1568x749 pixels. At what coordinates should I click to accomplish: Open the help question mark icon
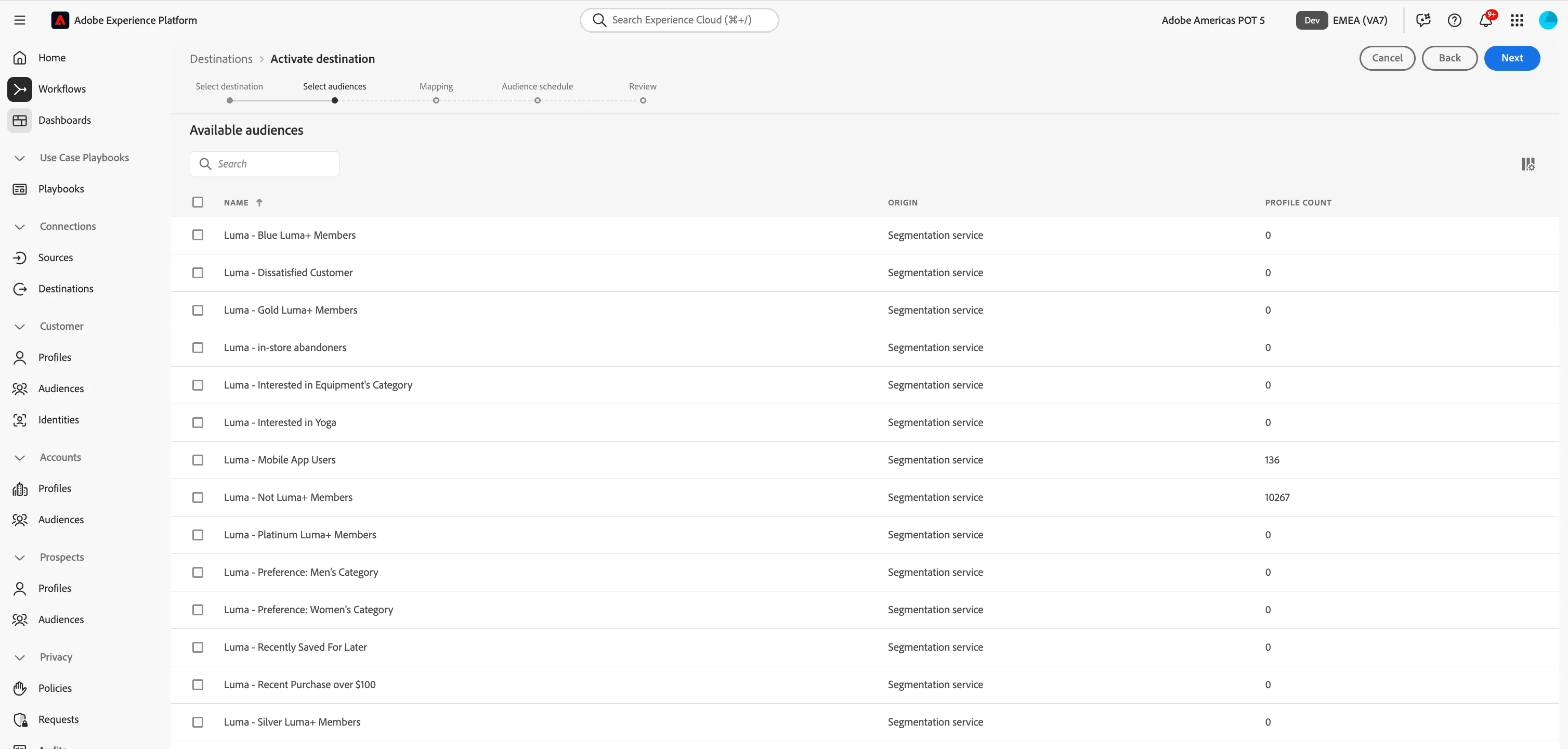coord(1454,20)
